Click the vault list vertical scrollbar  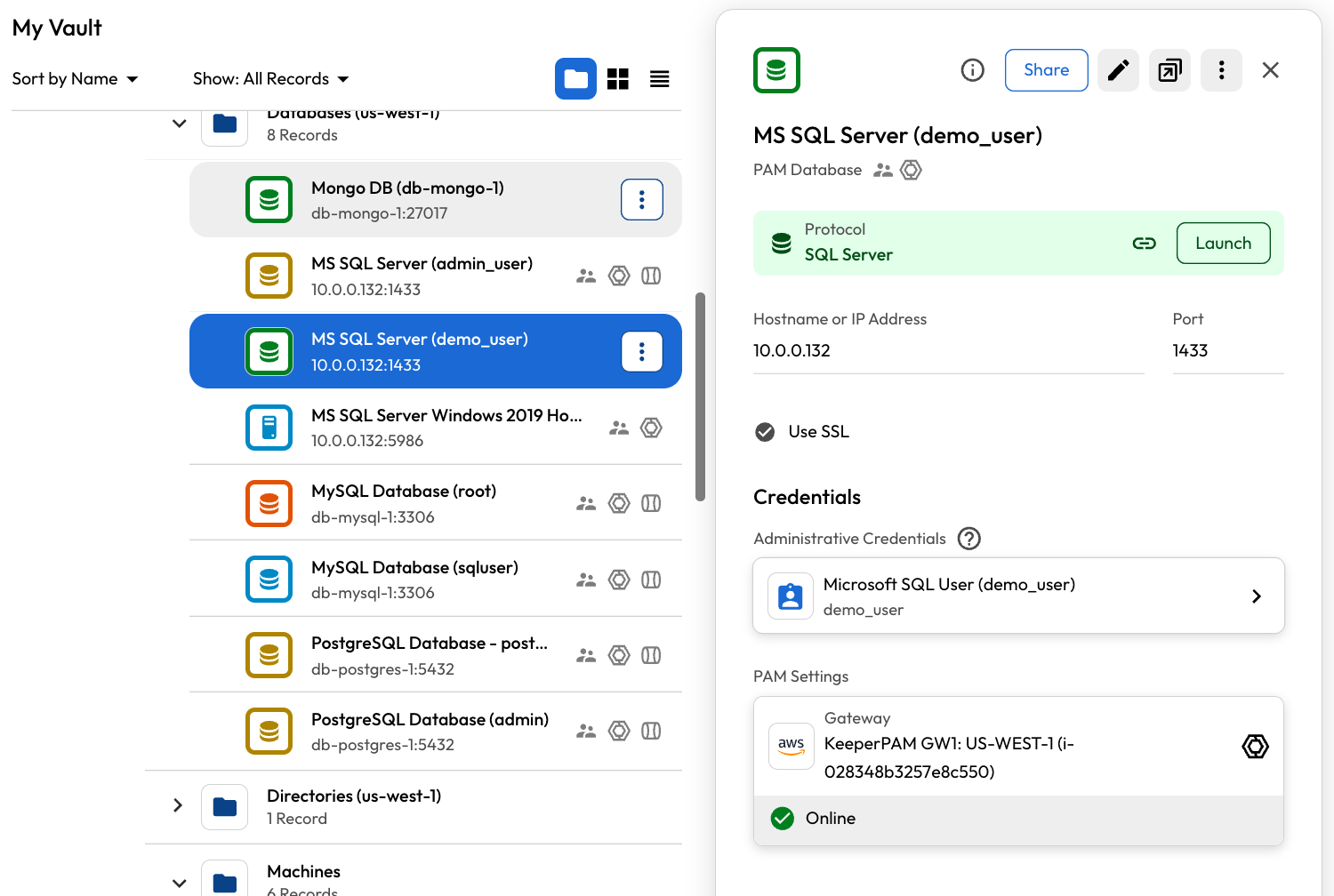[x=700, y=396]
